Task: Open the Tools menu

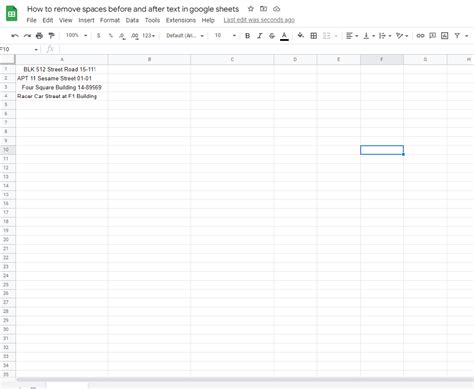Action: (x=152, y=20)
